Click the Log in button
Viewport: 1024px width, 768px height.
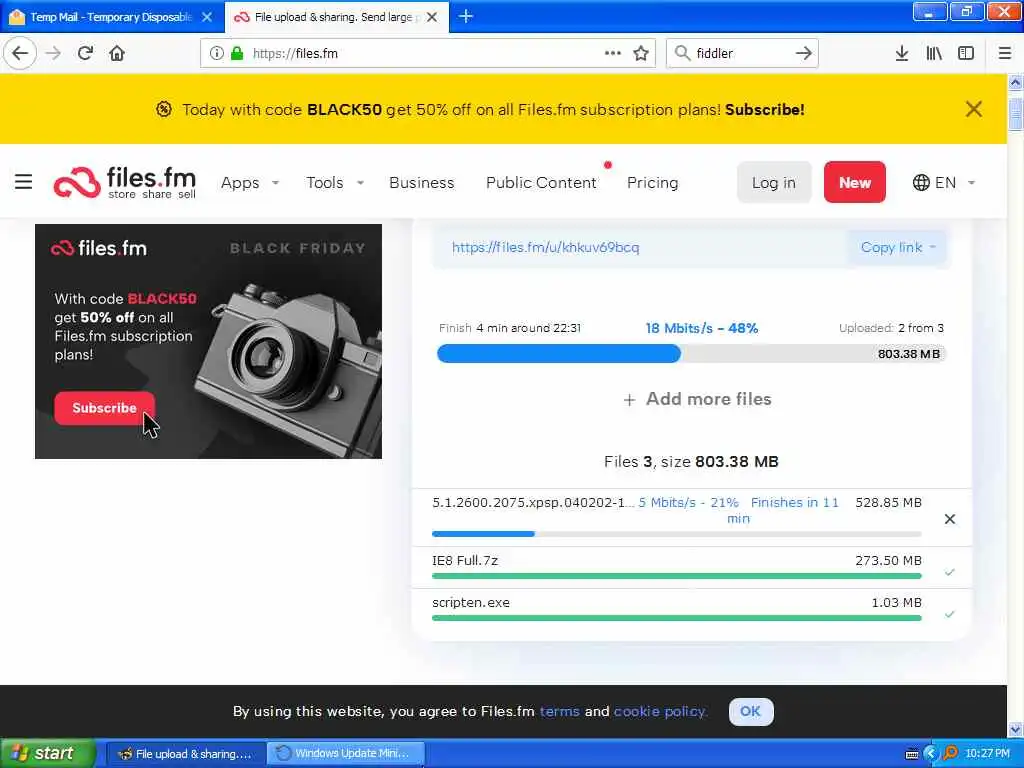774,182
